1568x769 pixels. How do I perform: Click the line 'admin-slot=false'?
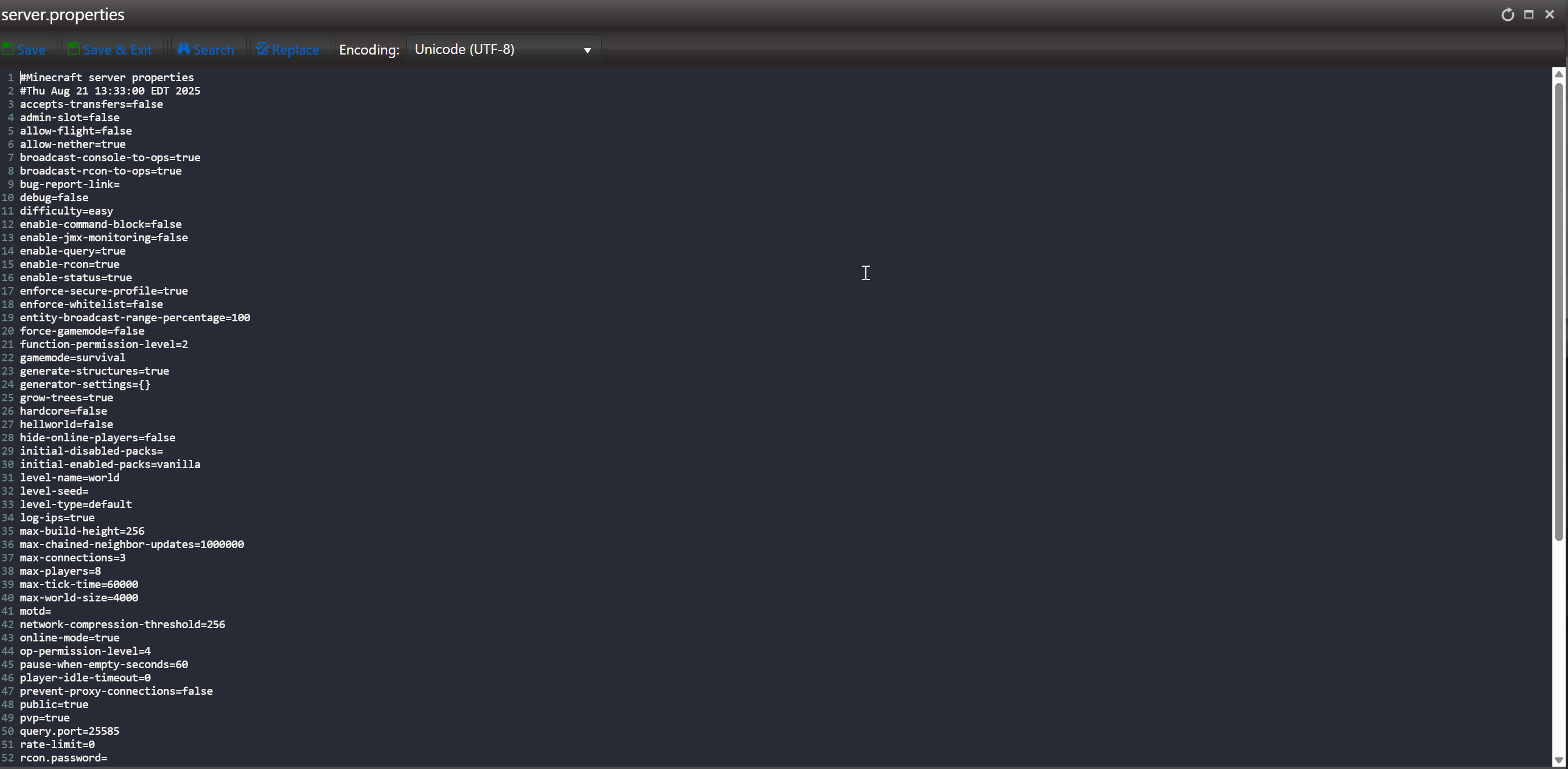(70, 117)
